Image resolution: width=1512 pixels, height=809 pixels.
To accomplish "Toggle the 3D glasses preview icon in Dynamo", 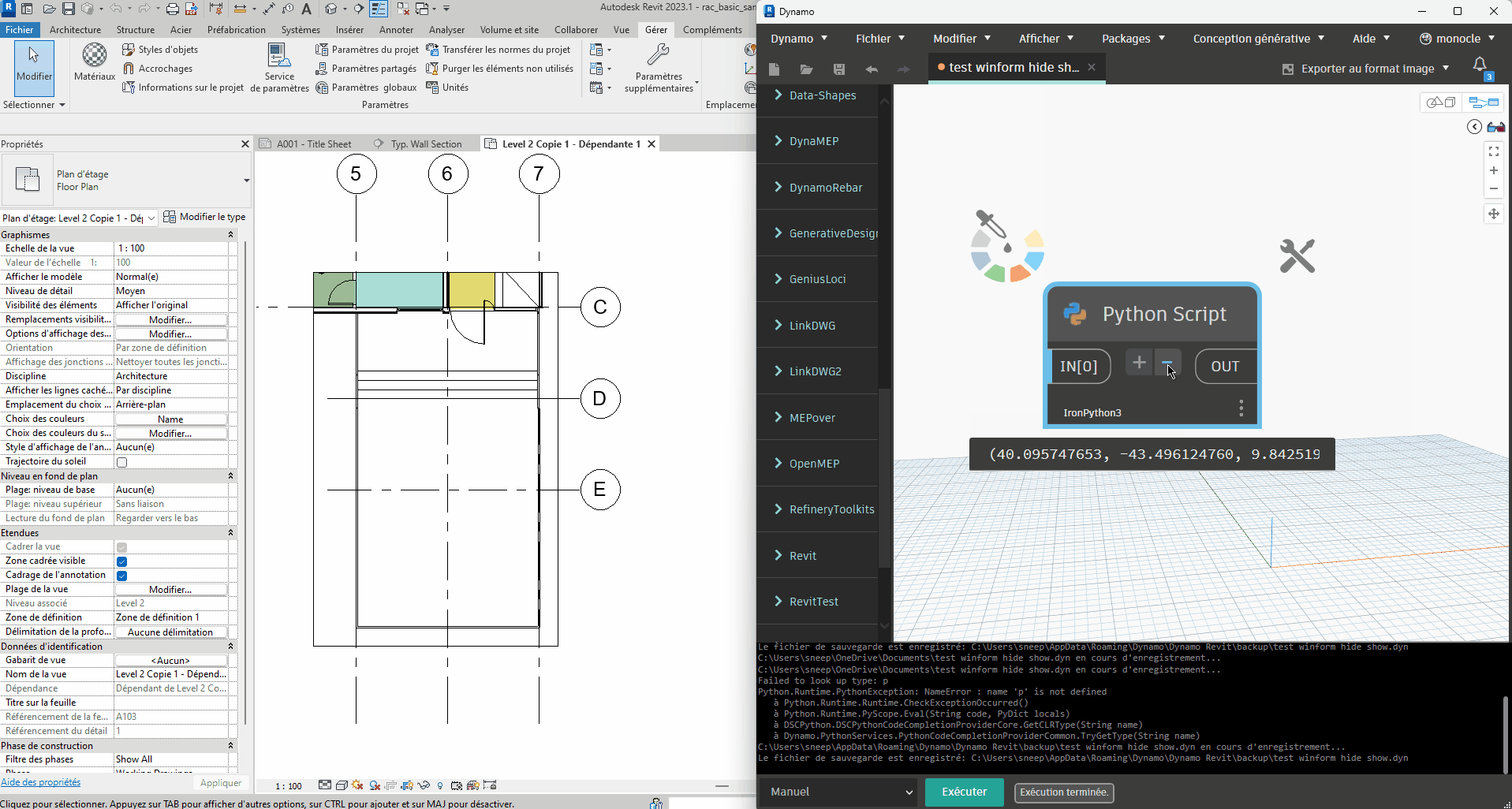I will click(x=1495, y=127).
